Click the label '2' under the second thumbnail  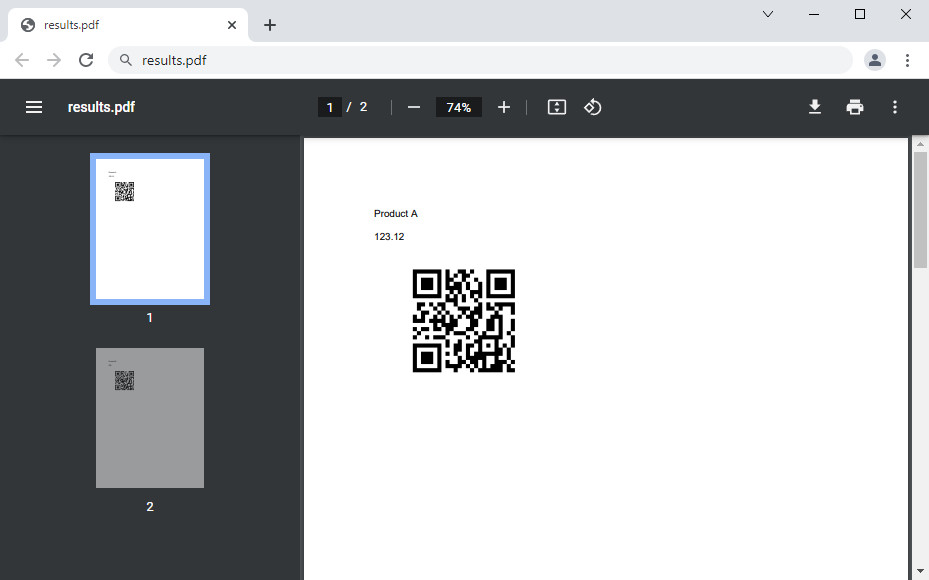point(150,507)
